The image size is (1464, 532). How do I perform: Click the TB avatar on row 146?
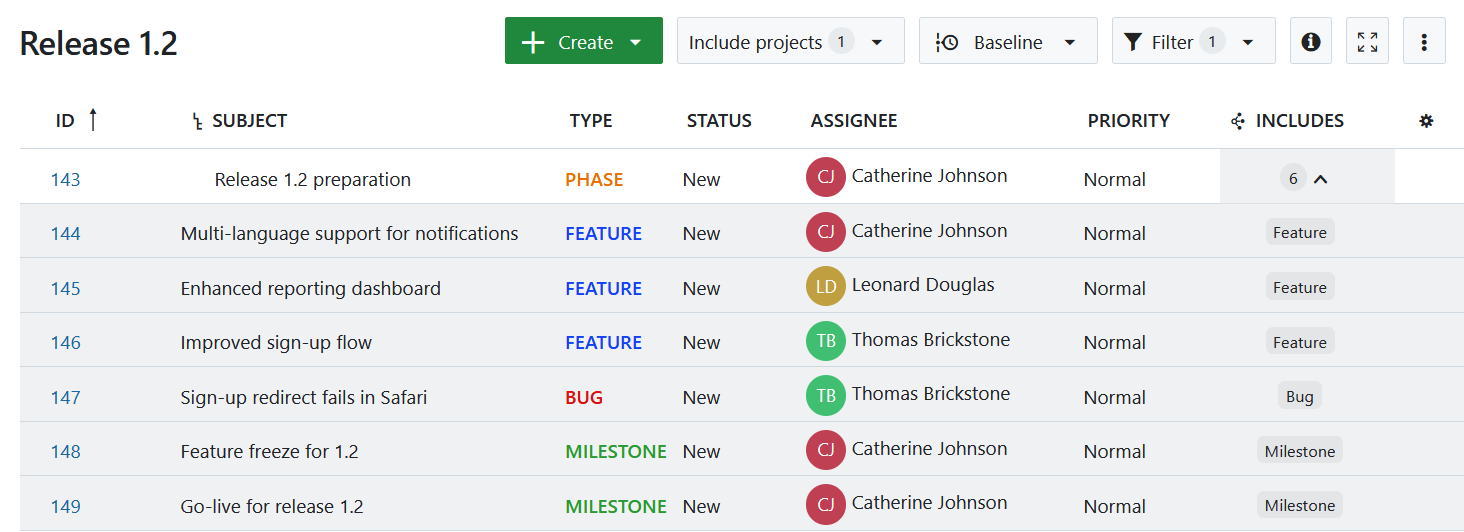click(x=825, y=341)
